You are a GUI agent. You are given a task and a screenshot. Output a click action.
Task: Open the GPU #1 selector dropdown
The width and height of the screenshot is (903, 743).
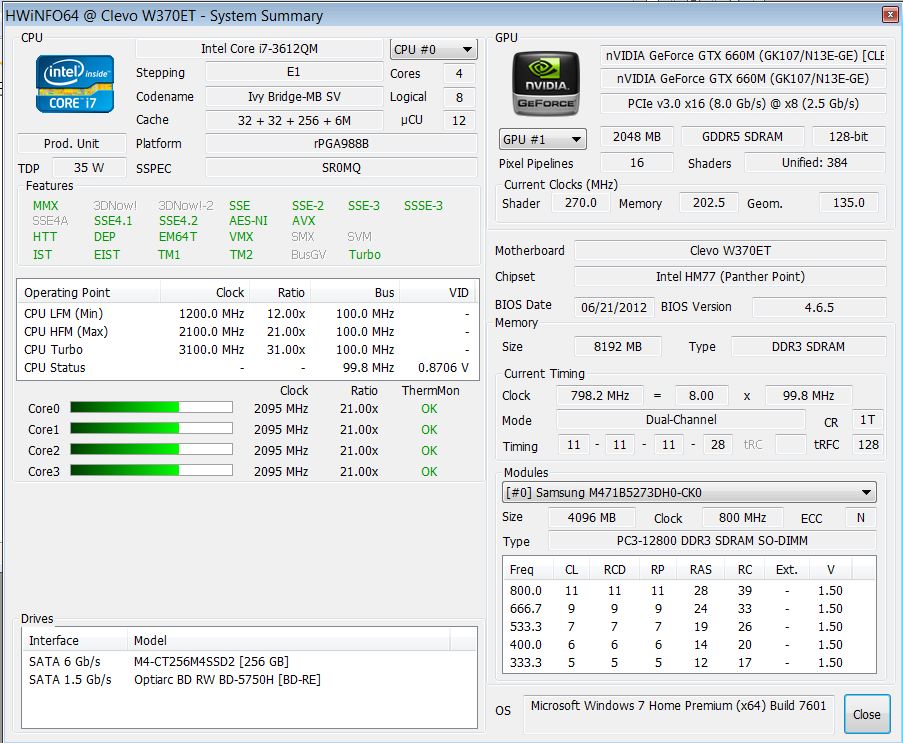542,139
